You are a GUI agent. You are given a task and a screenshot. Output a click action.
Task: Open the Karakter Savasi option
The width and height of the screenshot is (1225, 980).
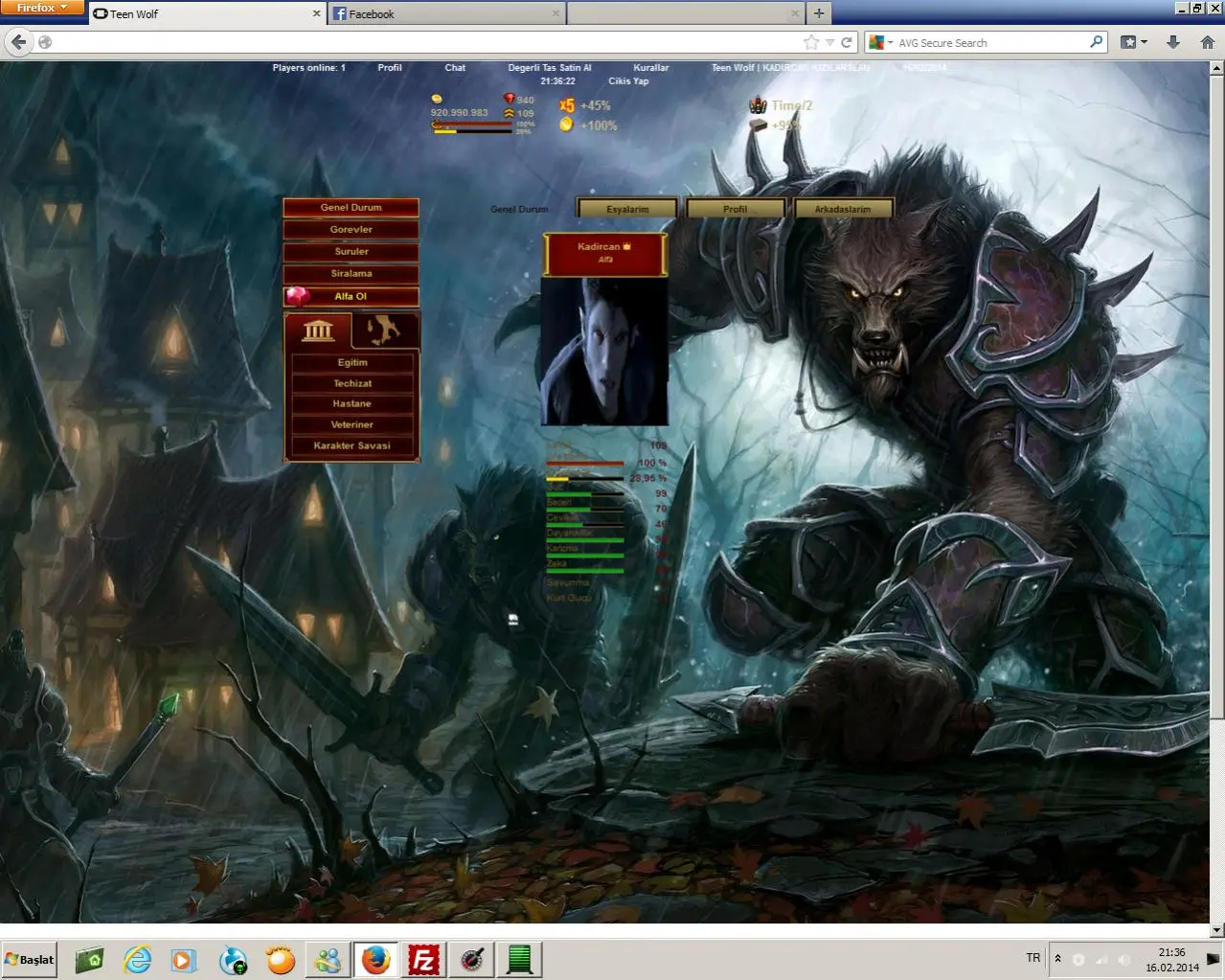(352, 445)
